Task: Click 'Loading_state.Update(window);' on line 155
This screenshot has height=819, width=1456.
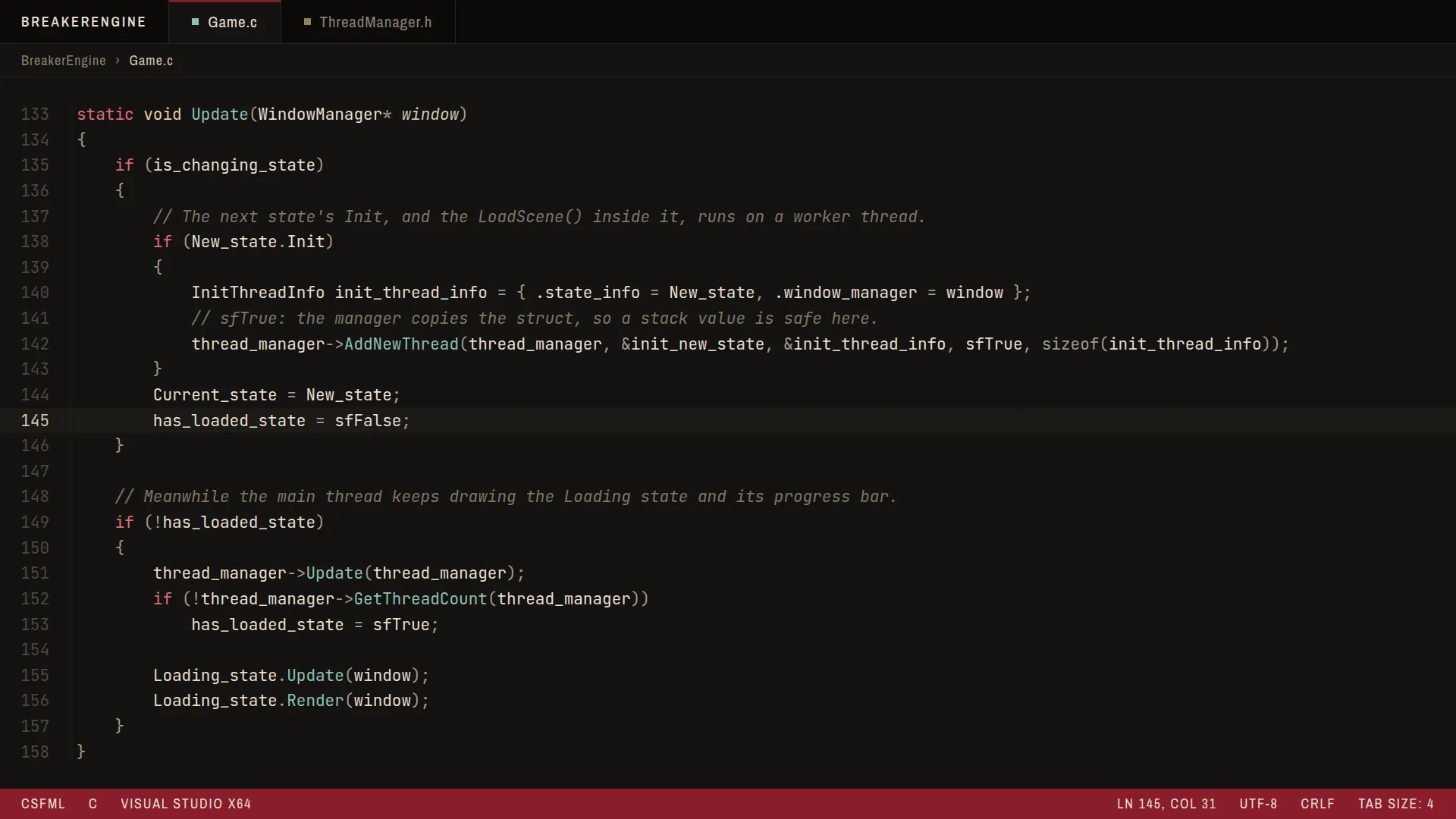Action: click(x=291, y=676)
